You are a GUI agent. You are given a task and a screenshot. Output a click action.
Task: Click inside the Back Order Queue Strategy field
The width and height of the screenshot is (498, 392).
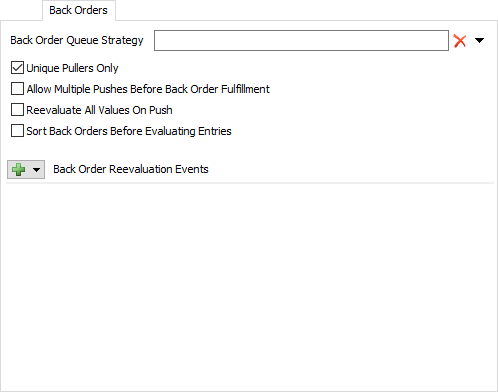[x=301, y=41]
